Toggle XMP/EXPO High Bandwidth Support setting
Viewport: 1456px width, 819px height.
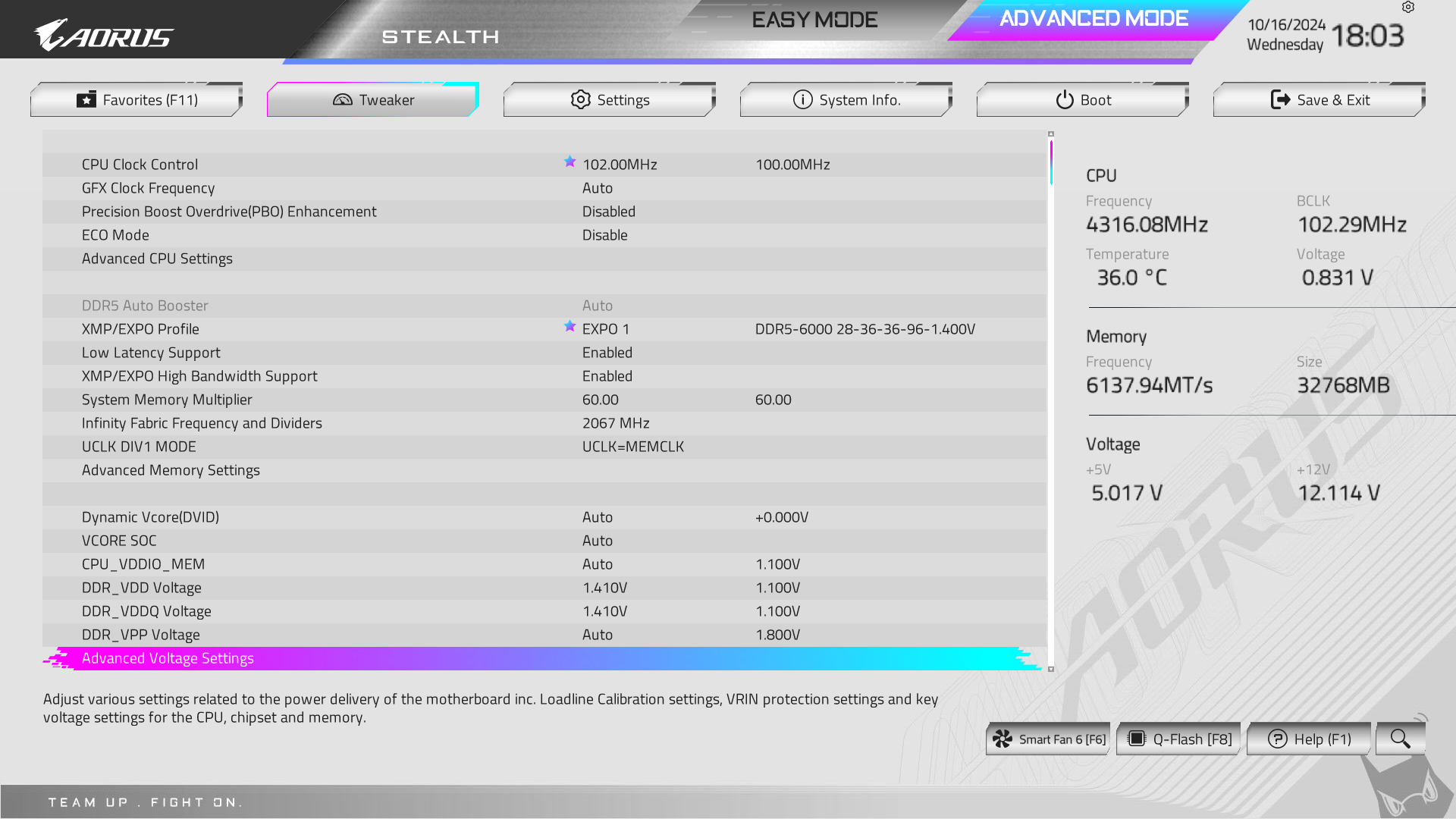[607, 376]
